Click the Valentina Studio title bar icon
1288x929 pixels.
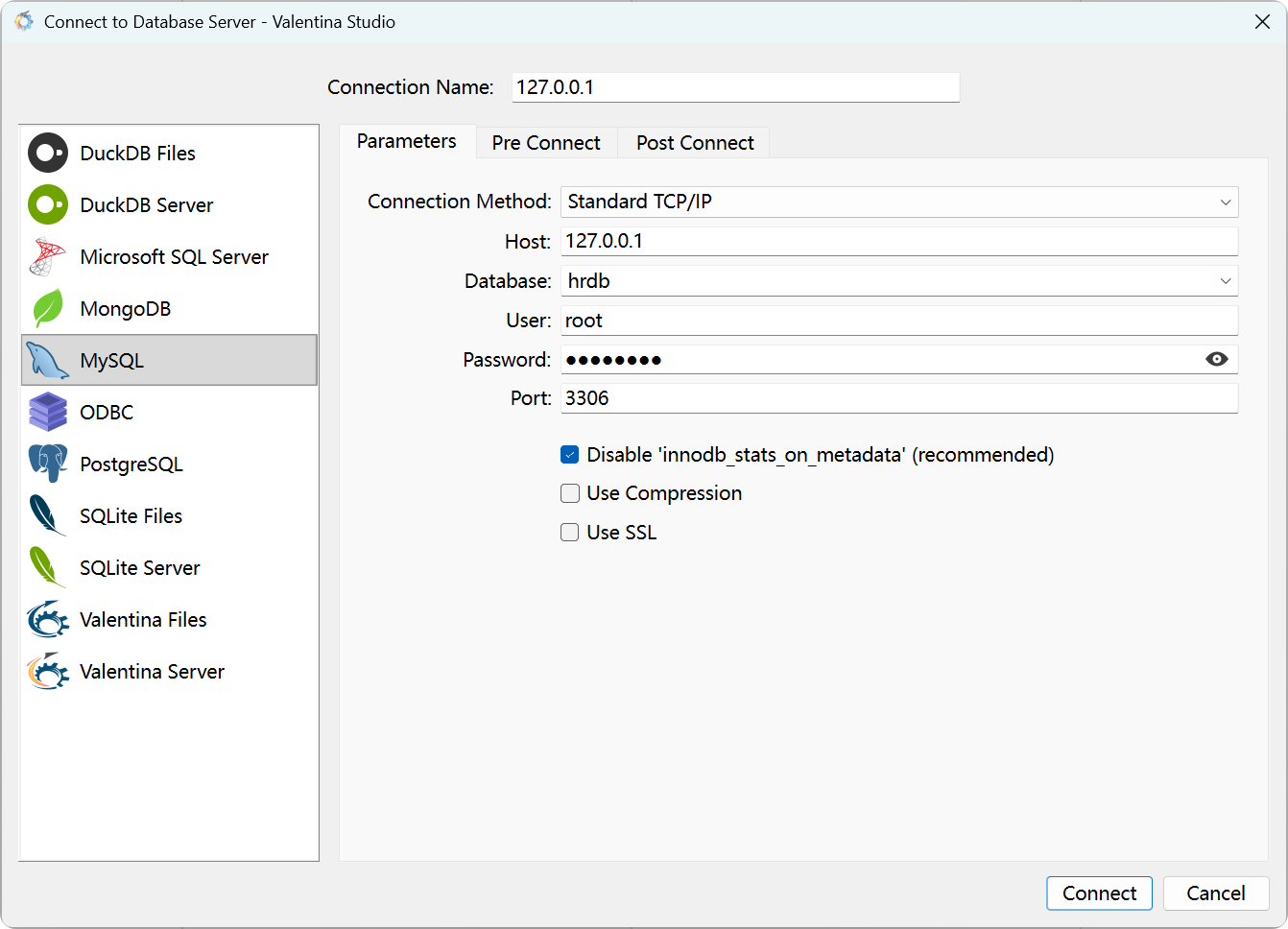[23, 21]
